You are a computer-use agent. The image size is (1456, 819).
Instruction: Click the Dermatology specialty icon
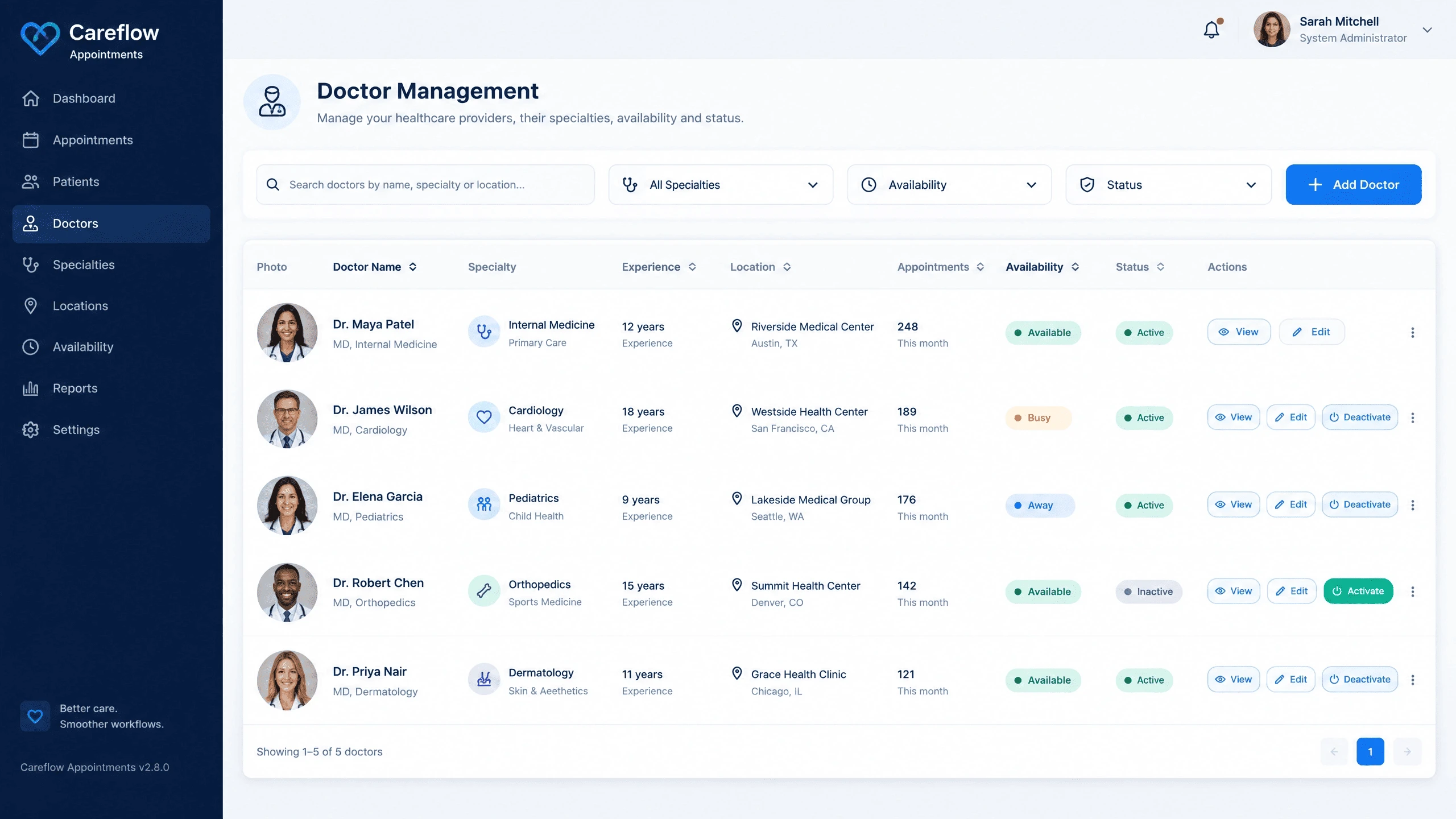pos(484,679)
